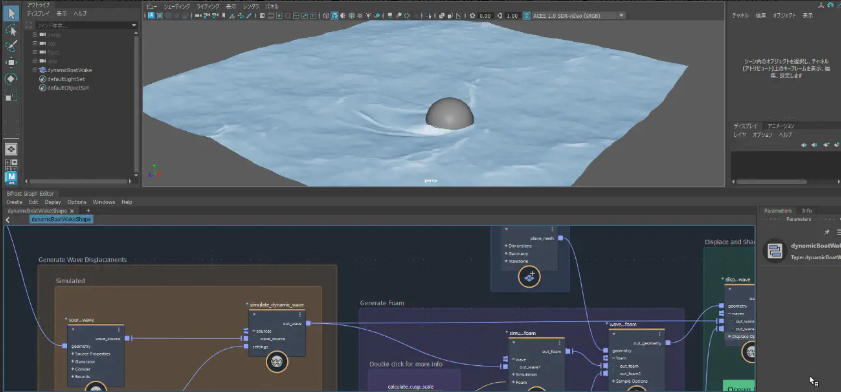841x392 pixels.
Task: Select defaultLightSet in the Outliner
Action: (66, 79)
